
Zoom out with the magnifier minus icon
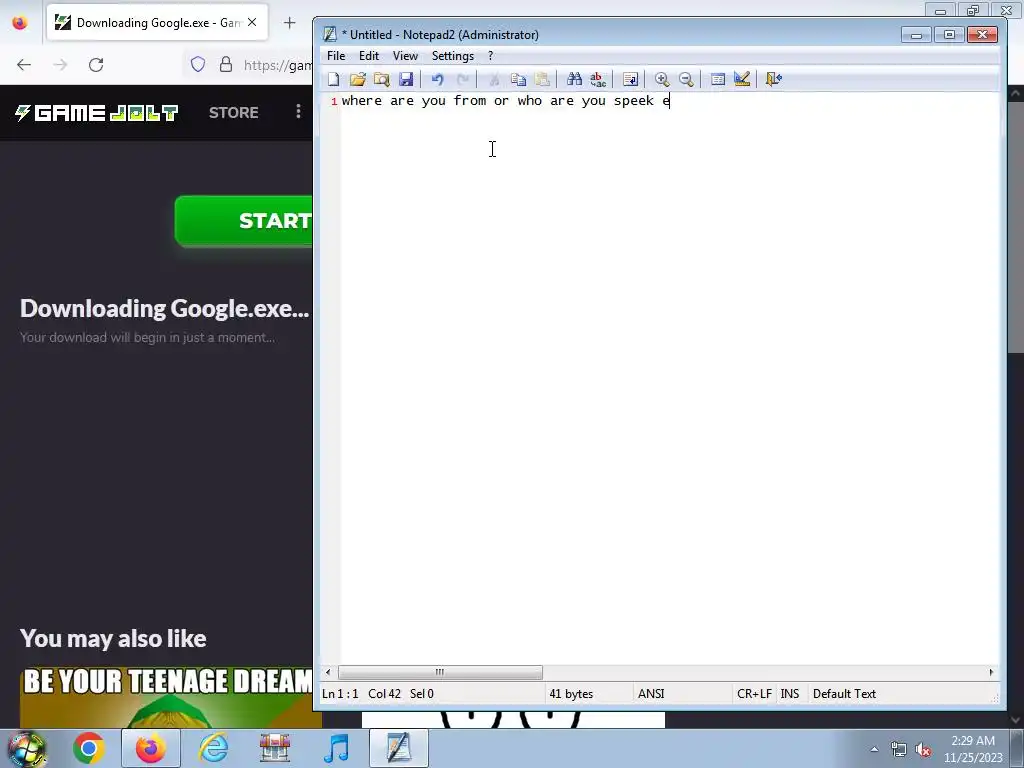click(686, 79)
